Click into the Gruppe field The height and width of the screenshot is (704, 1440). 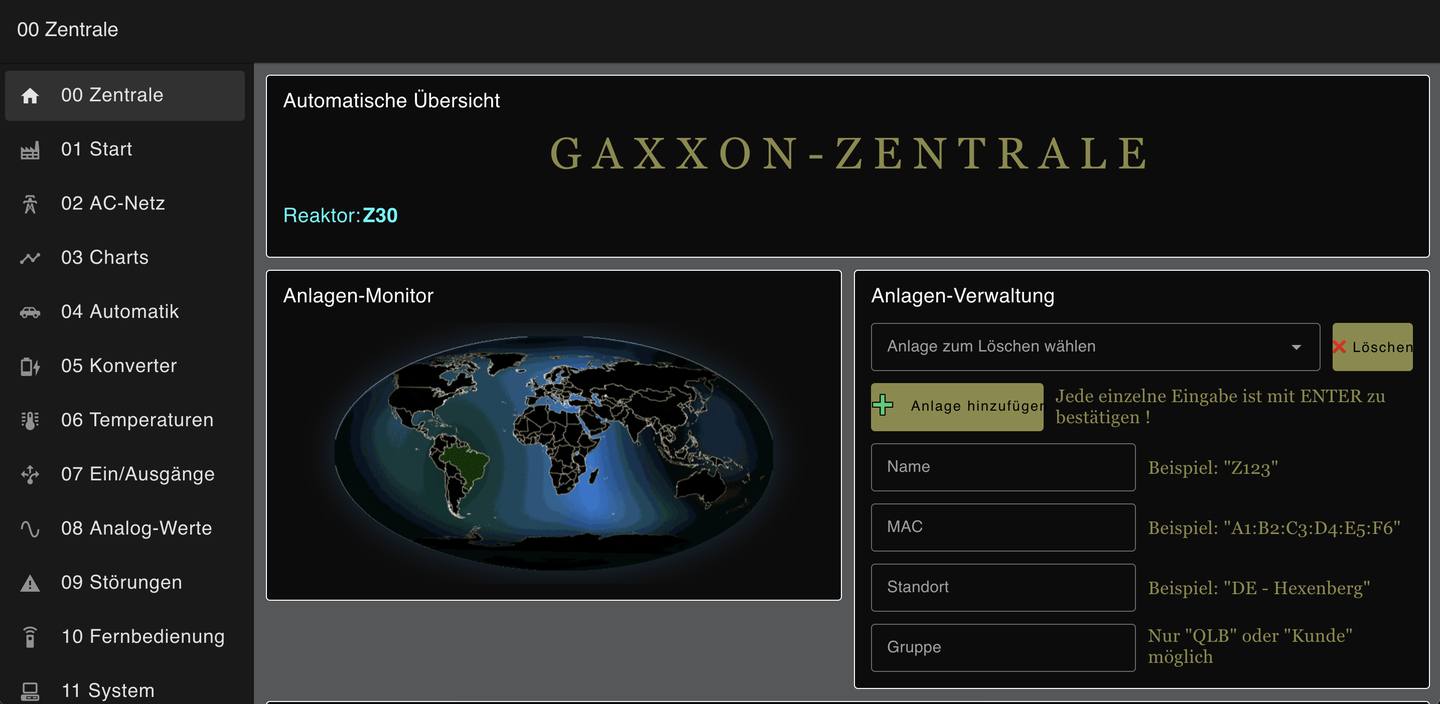click(x=1003, y=647)
